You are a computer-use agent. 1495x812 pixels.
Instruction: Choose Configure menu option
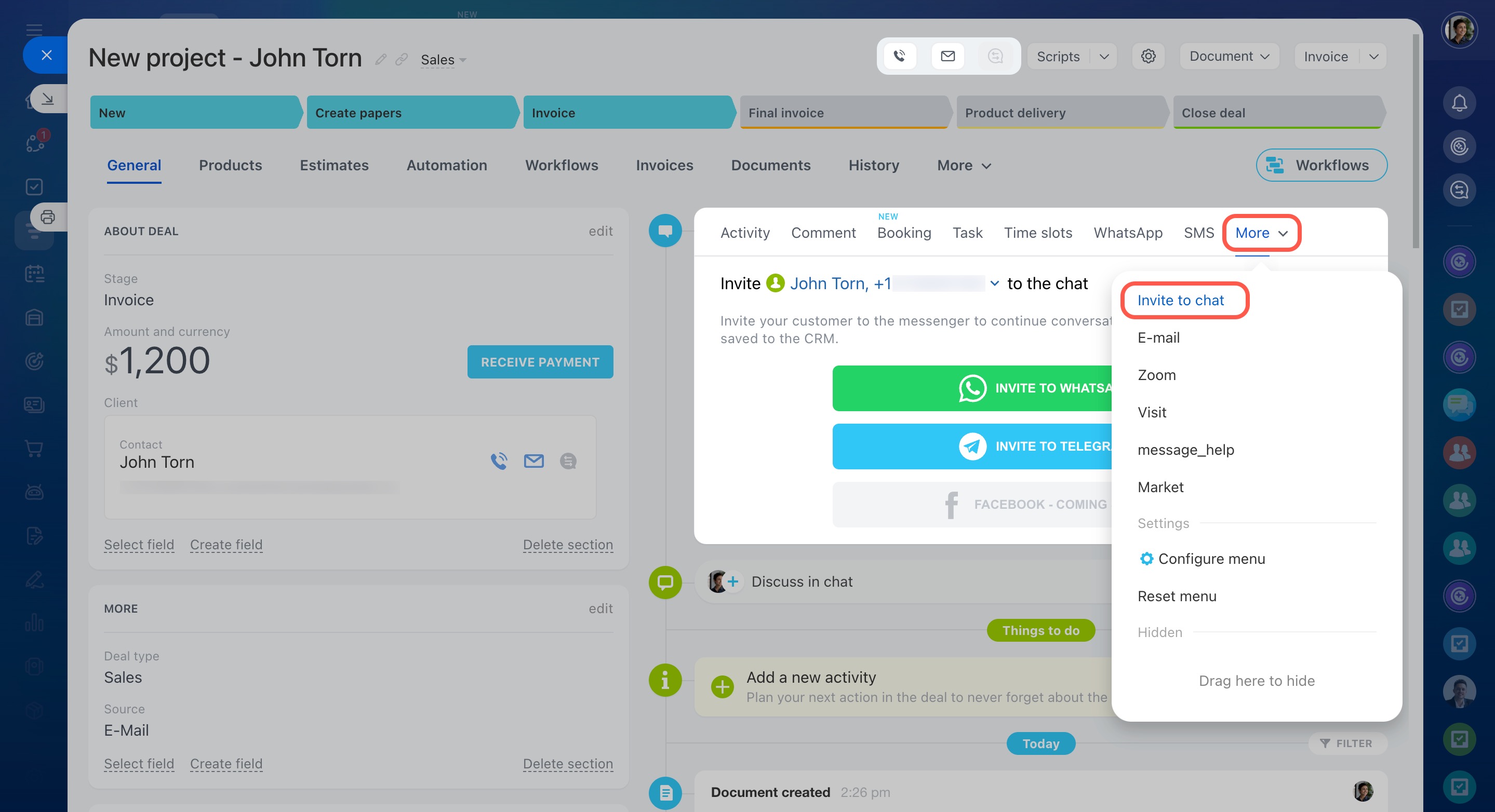[1211, 559]
